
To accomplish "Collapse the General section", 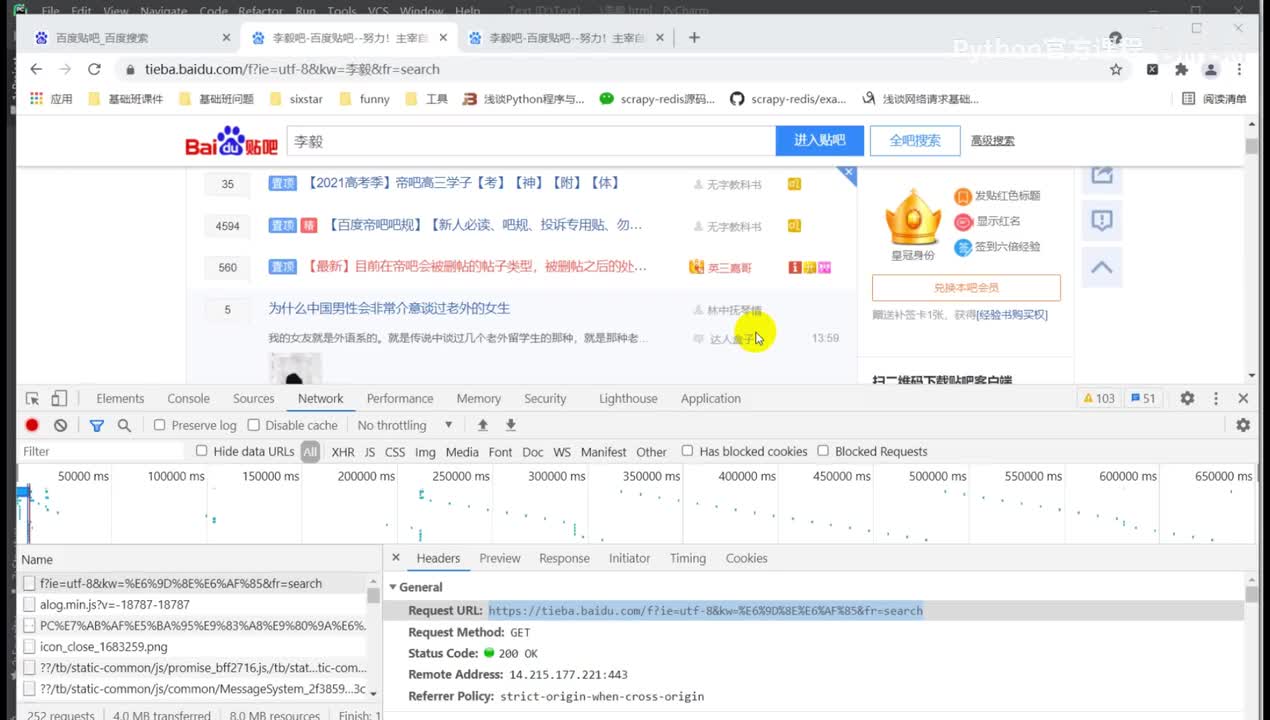I will tap(394, 587).
